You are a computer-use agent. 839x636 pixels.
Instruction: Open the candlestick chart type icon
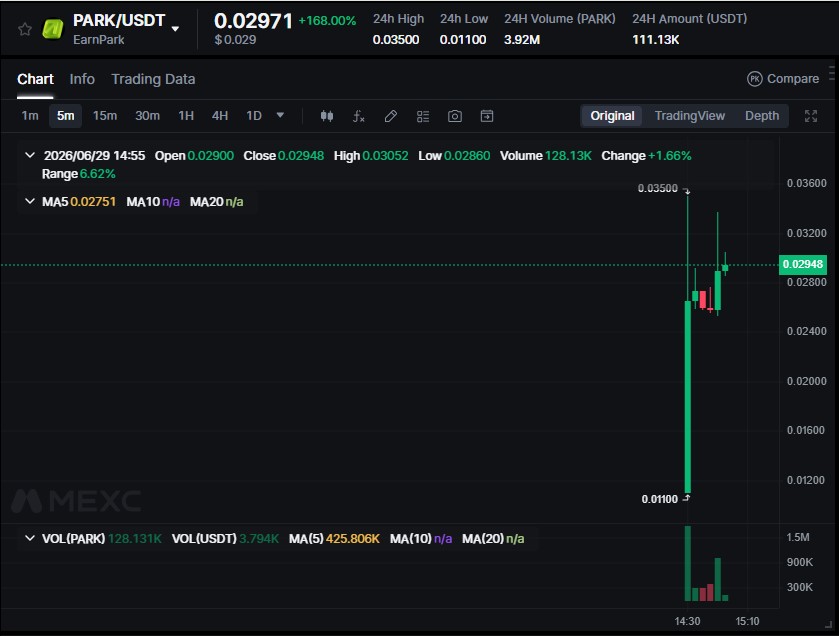(x=327, y=116)
